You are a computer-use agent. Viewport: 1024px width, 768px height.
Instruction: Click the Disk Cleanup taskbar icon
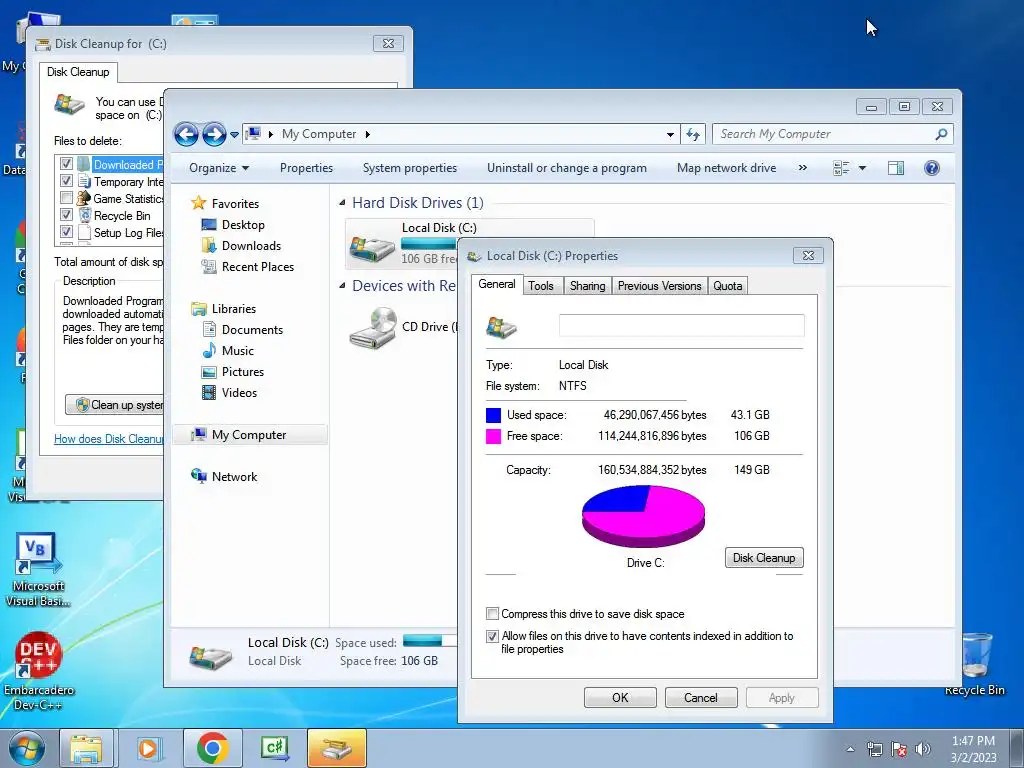[x=336, y=748]
